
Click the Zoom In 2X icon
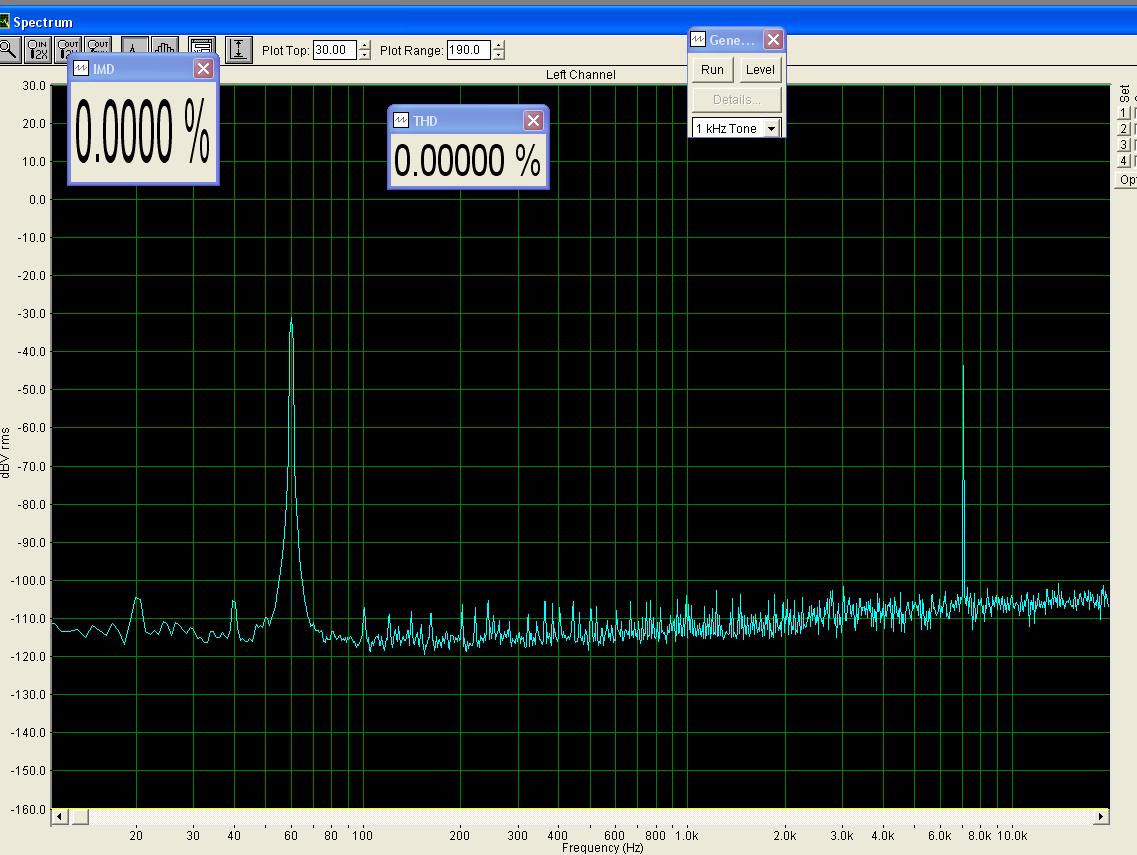(x=38, y=50)
